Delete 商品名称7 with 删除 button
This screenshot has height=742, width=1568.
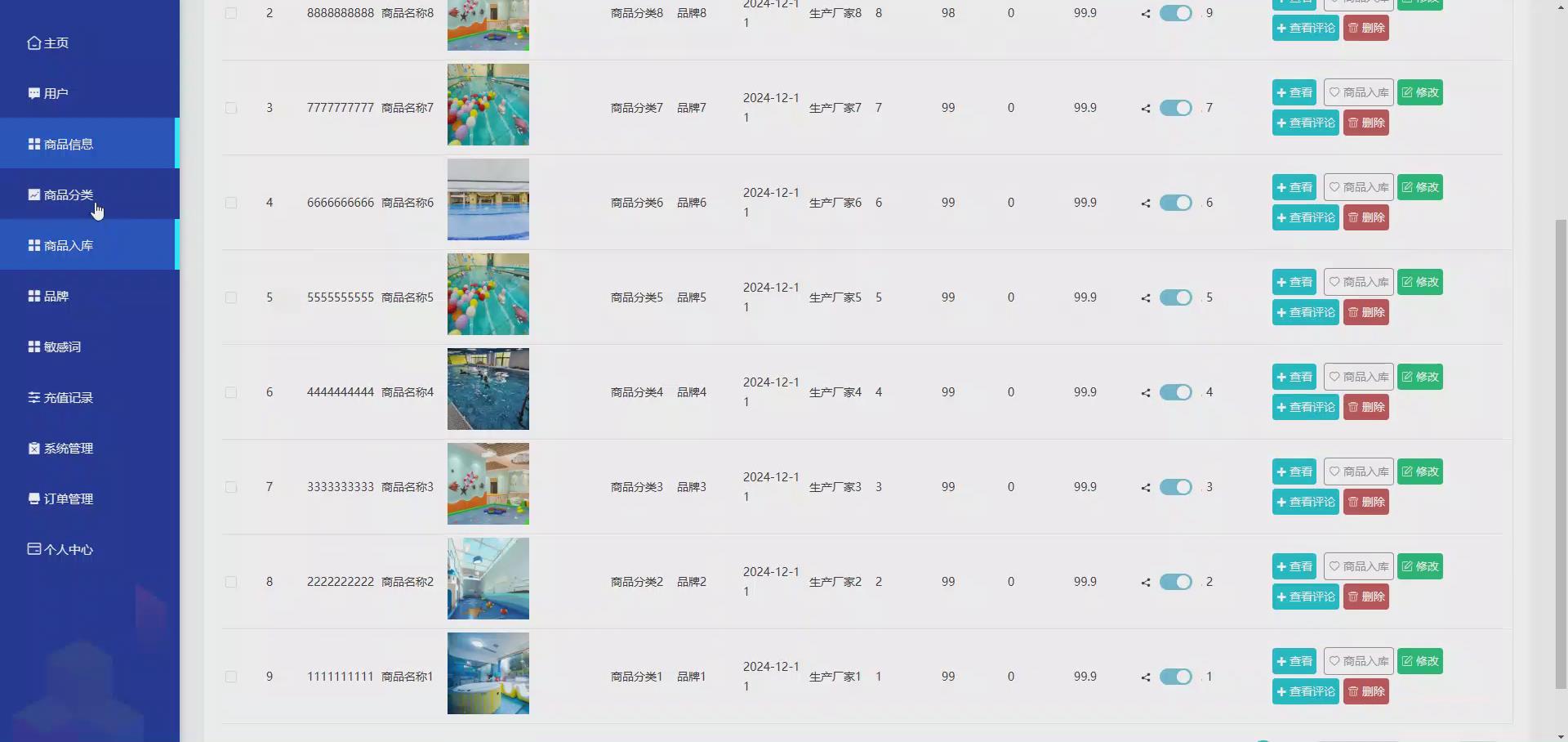pyautogui.click(x=1366, y=123)
